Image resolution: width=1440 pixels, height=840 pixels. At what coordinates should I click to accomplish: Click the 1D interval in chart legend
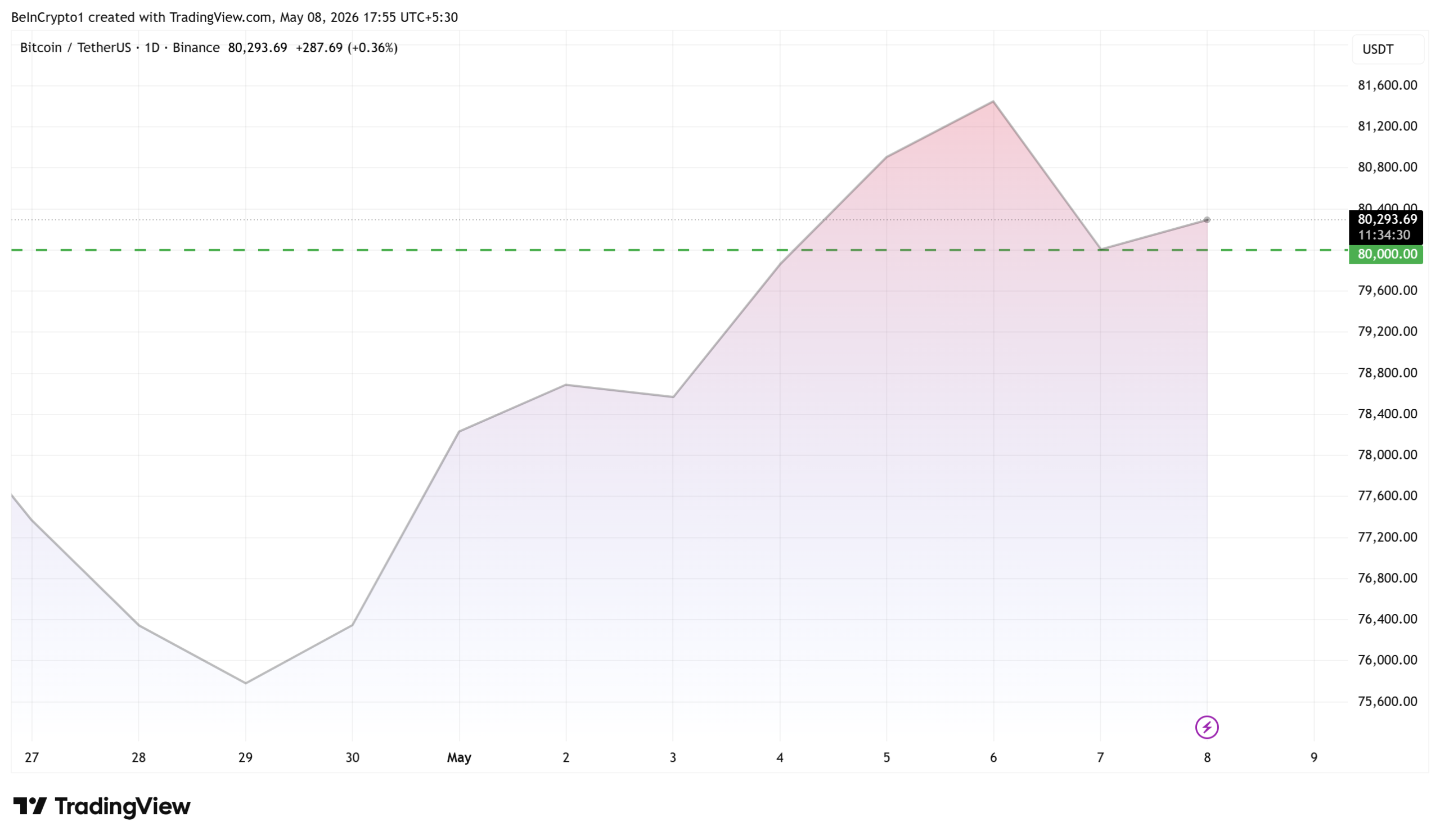[x=151, y=47]
